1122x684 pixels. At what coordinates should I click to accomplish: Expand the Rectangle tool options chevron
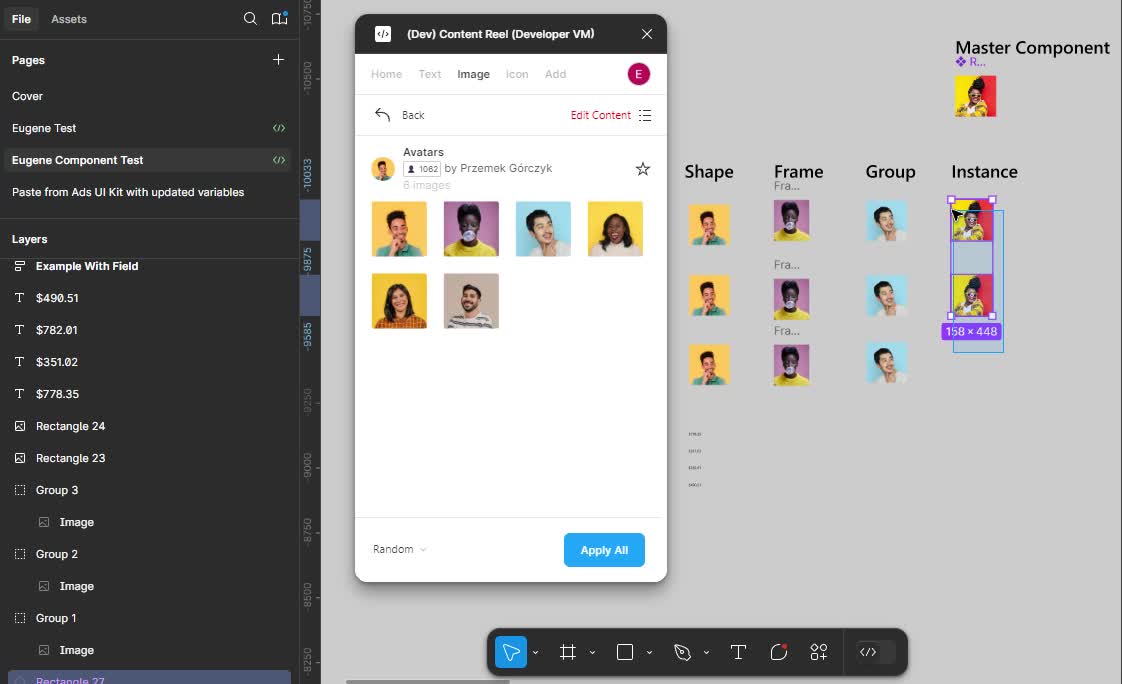point(649,652)
